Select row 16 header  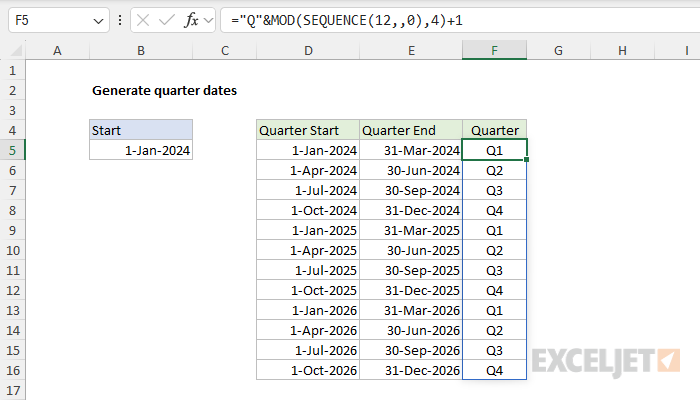click(12, 371)
